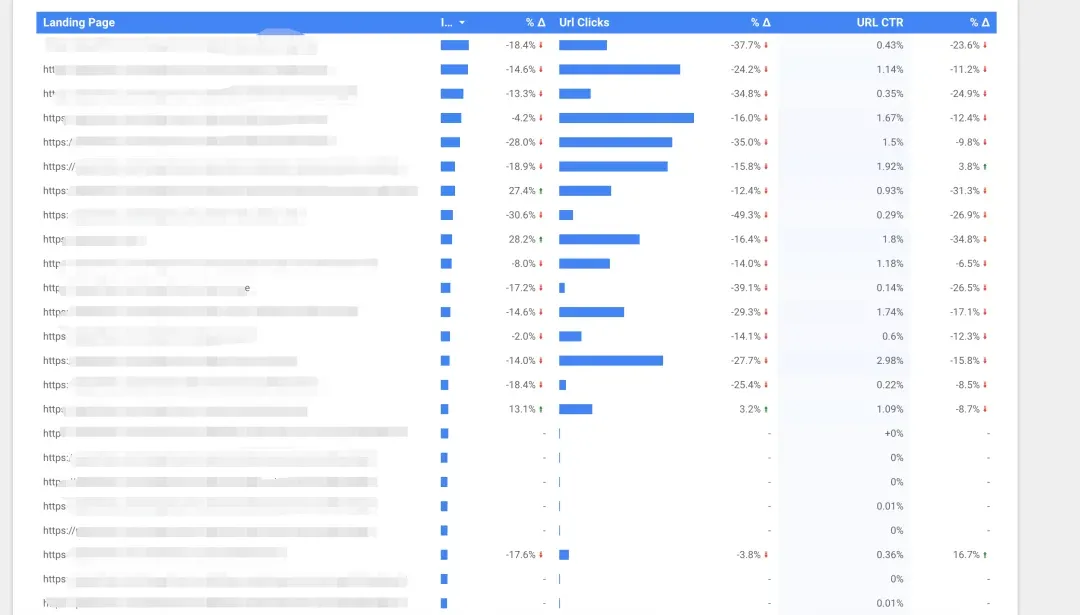
Task: Click the % Δ header right of URL CTR
Action: [979, 22]
